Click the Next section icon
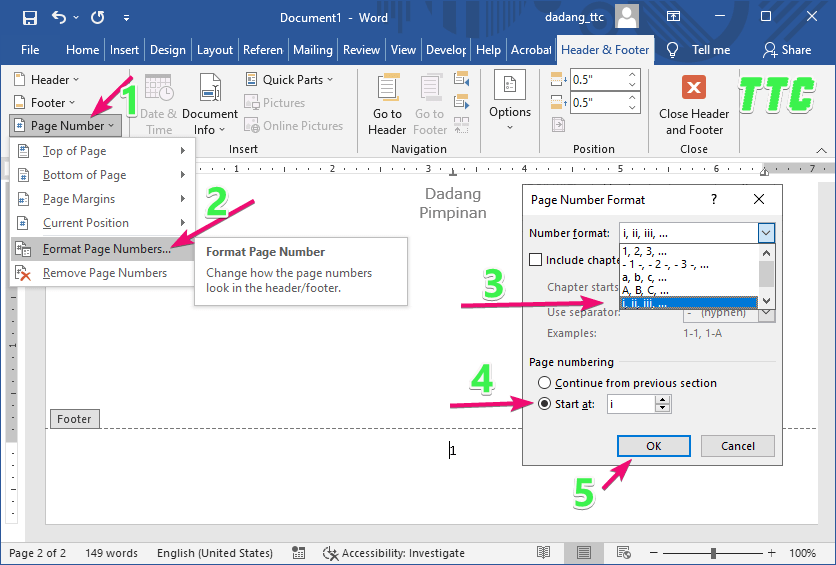The image size is (836, 565). (x=461, y=101)
